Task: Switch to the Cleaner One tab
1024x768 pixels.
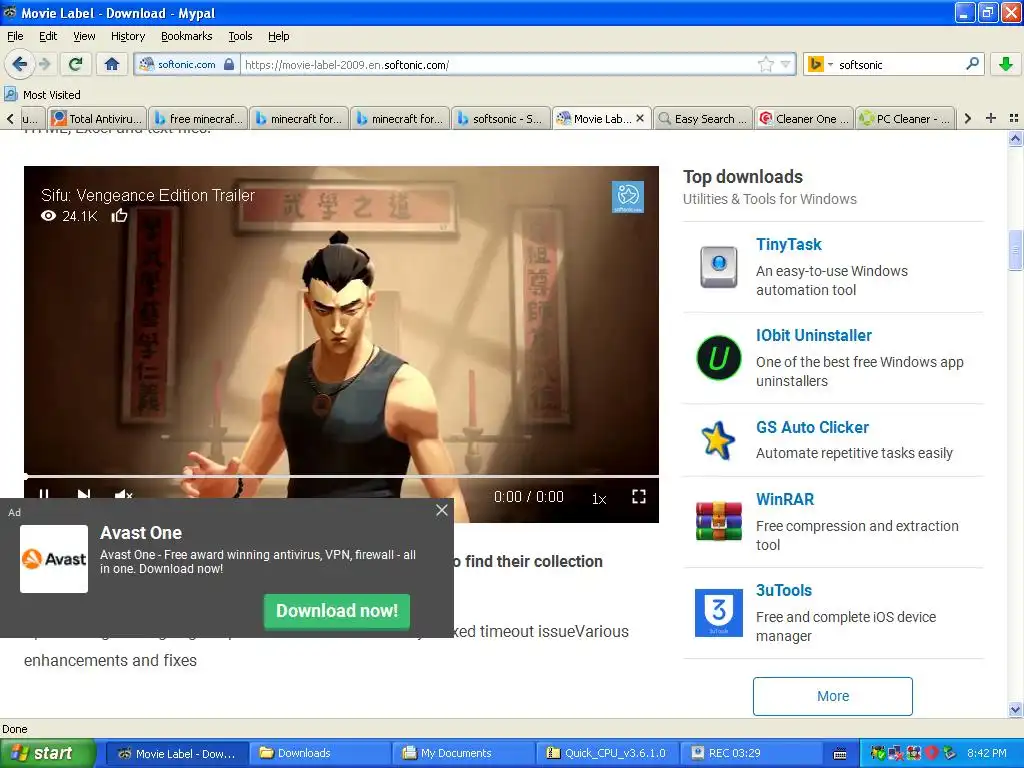Action: click(804, 119)
